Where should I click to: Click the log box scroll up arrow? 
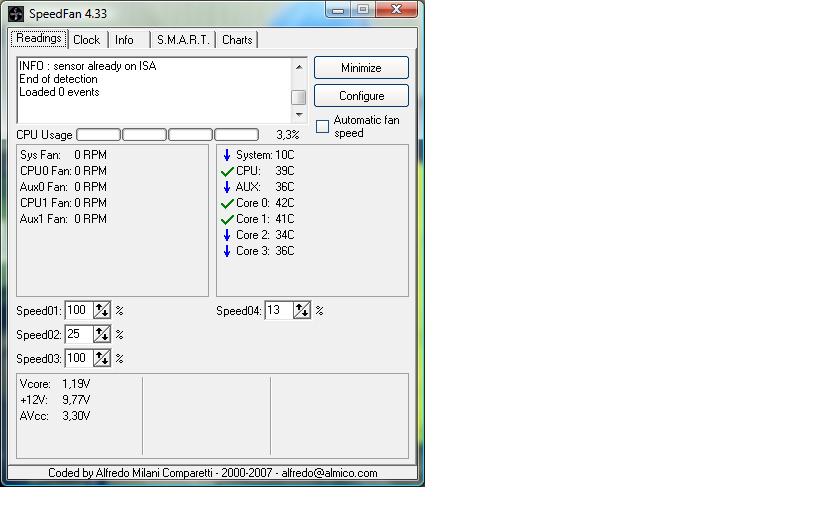[299, 67]
